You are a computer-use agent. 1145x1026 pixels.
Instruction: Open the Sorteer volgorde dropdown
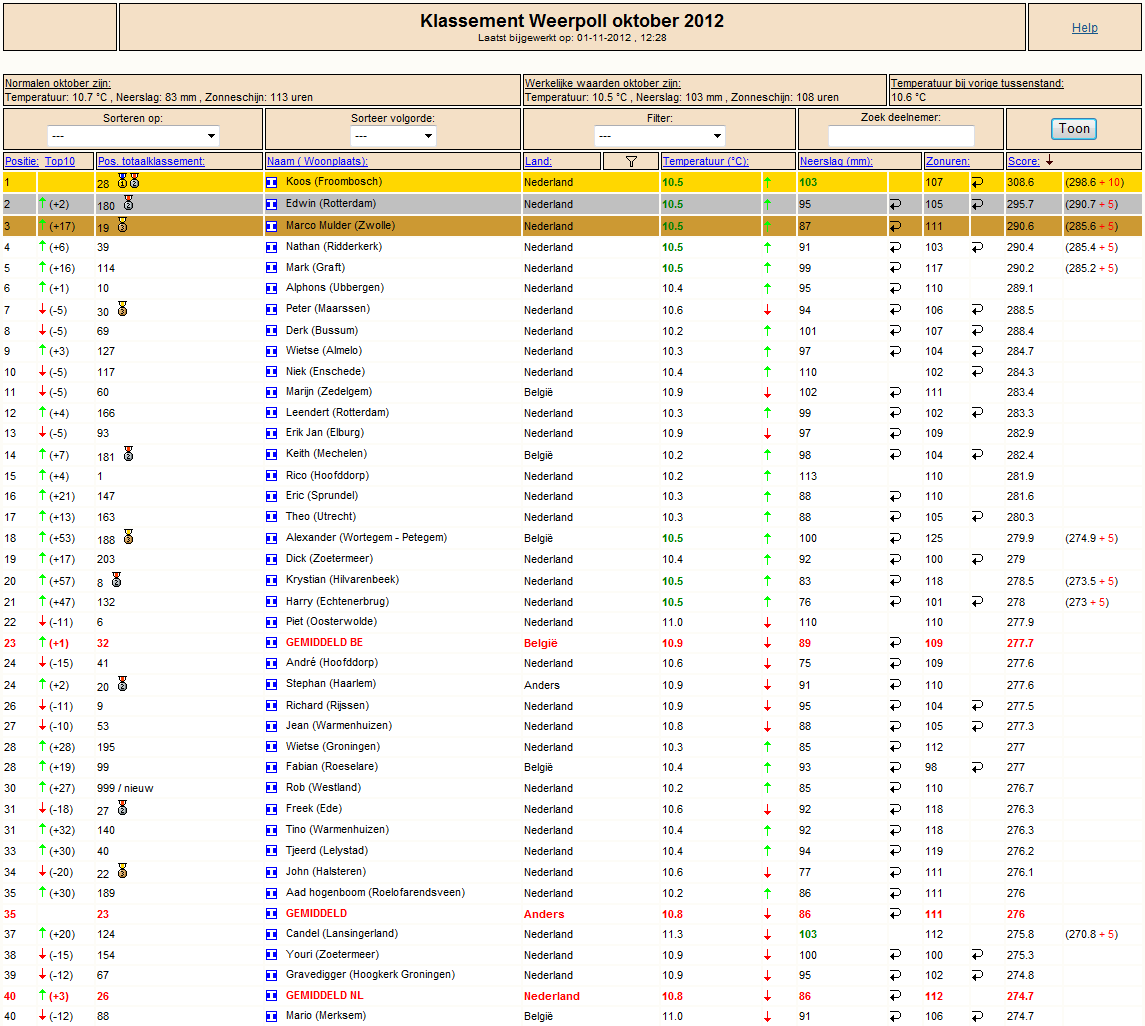pos(394,136)
